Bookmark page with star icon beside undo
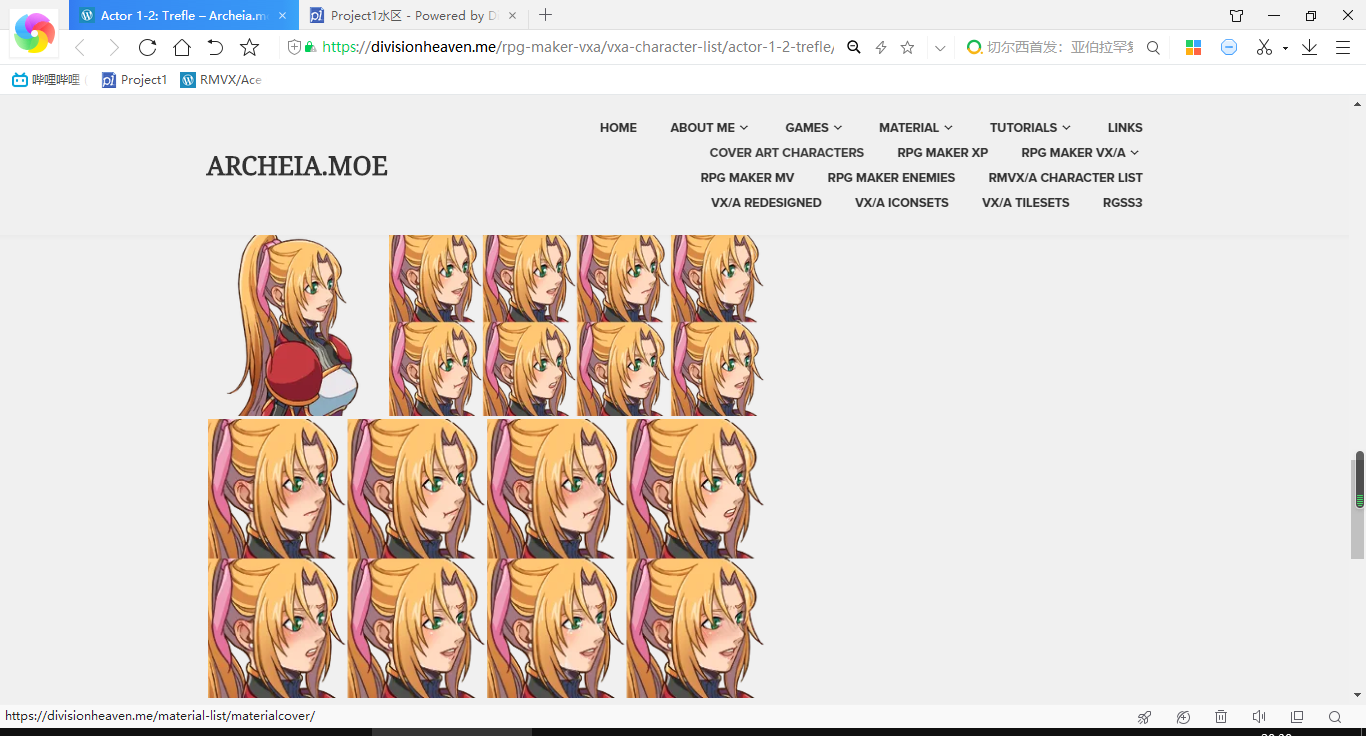 click(x=250, y=48)
